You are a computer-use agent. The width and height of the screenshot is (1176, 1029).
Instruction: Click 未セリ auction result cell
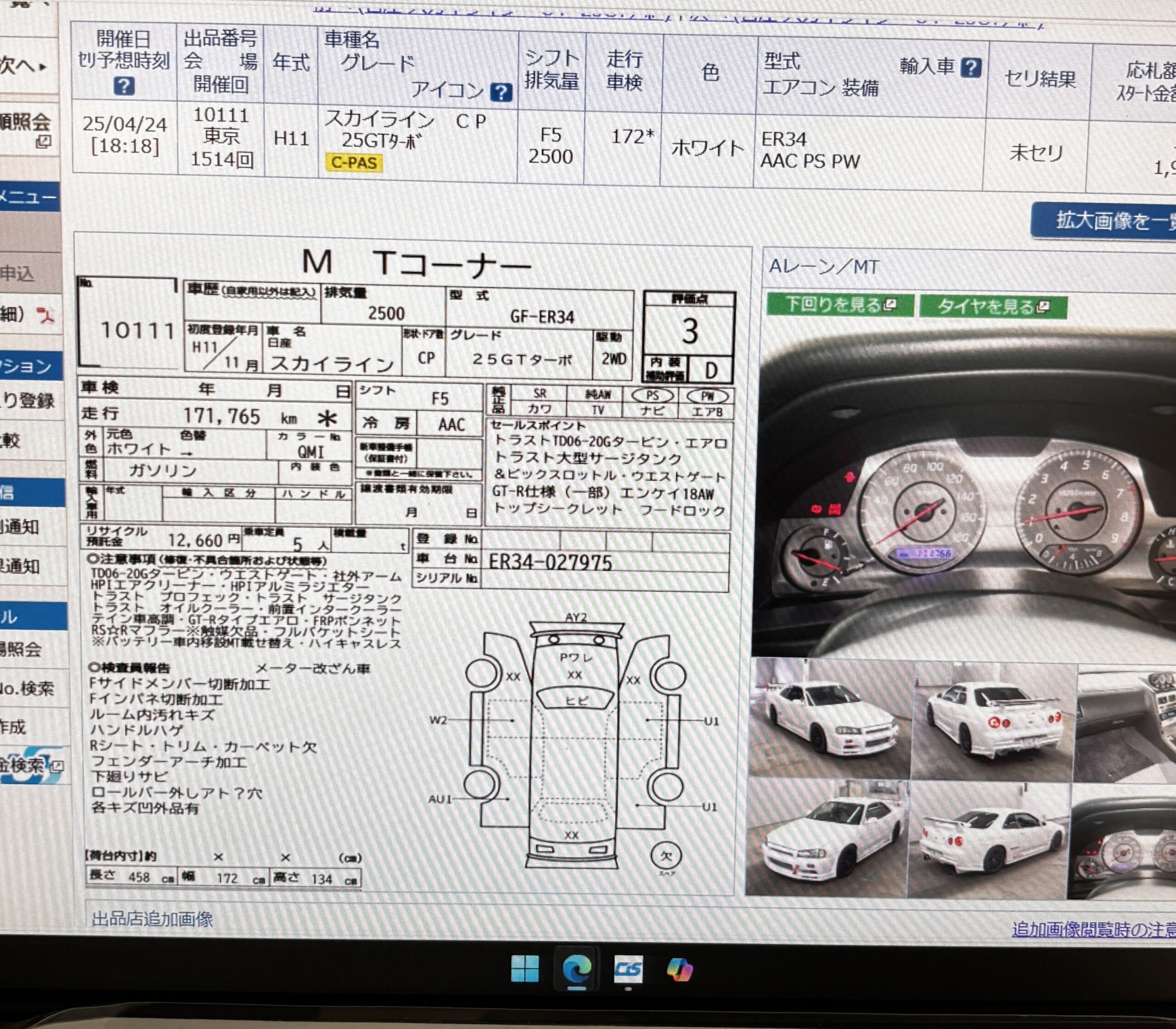click(x=1036, y=153)
